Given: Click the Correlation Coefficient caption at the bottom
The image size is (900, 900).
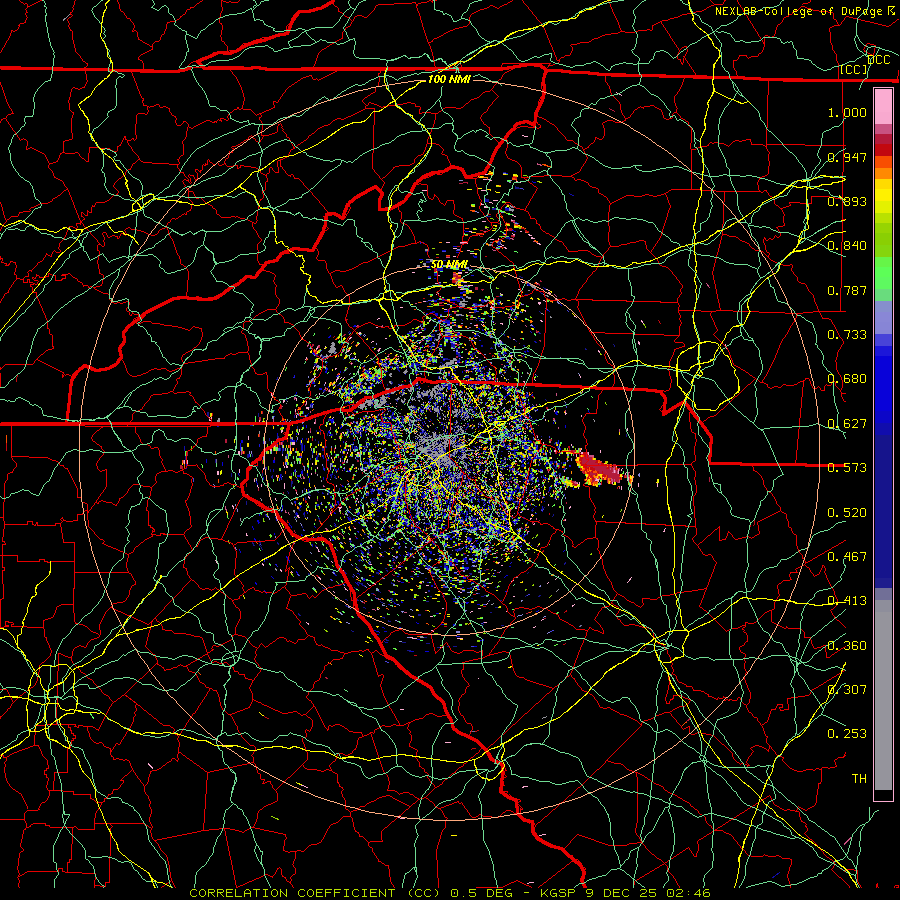Looking at the screenshot, I should (450, 893).
